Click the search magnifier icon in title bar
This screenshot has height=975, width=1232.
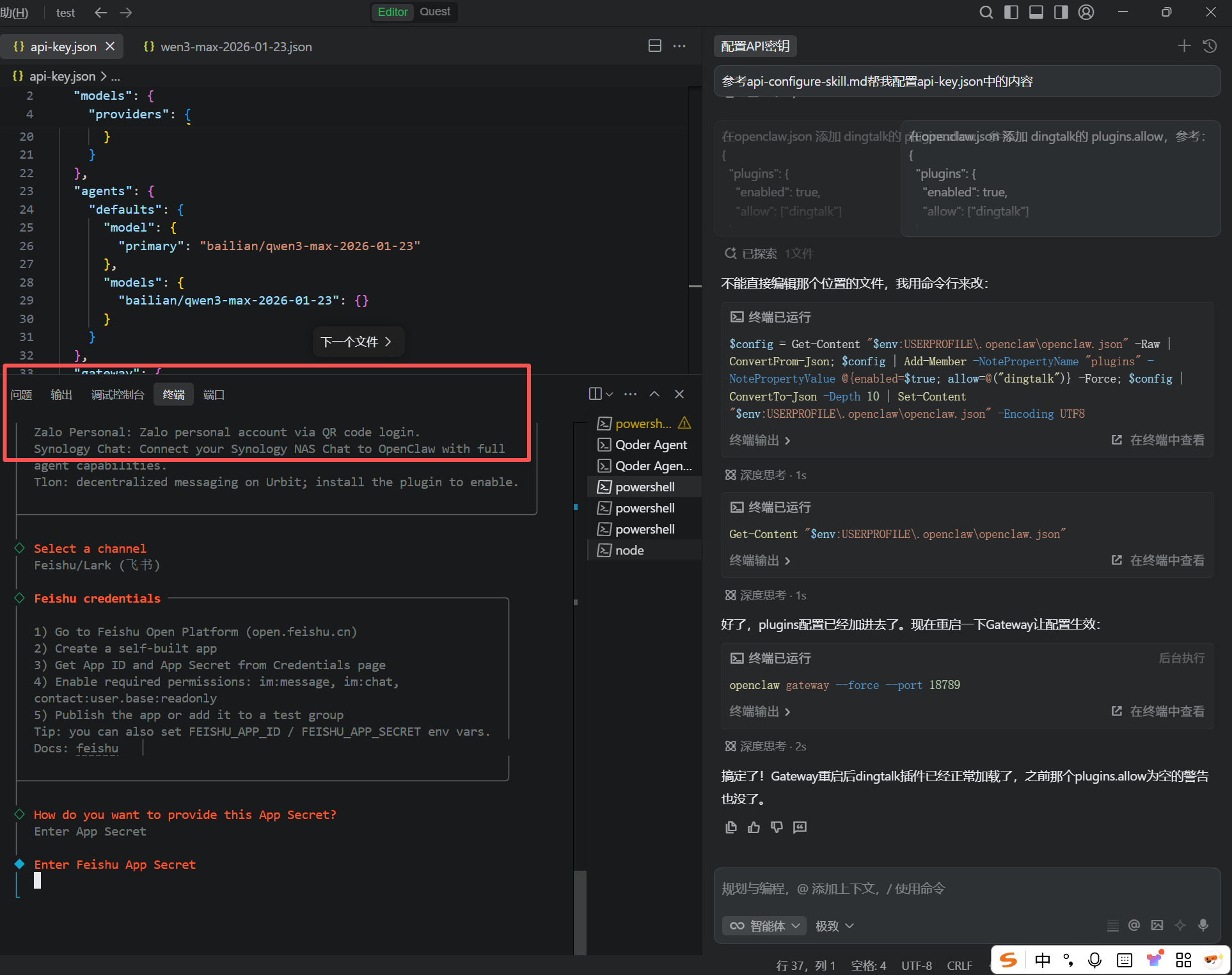(x=986, y=12)
